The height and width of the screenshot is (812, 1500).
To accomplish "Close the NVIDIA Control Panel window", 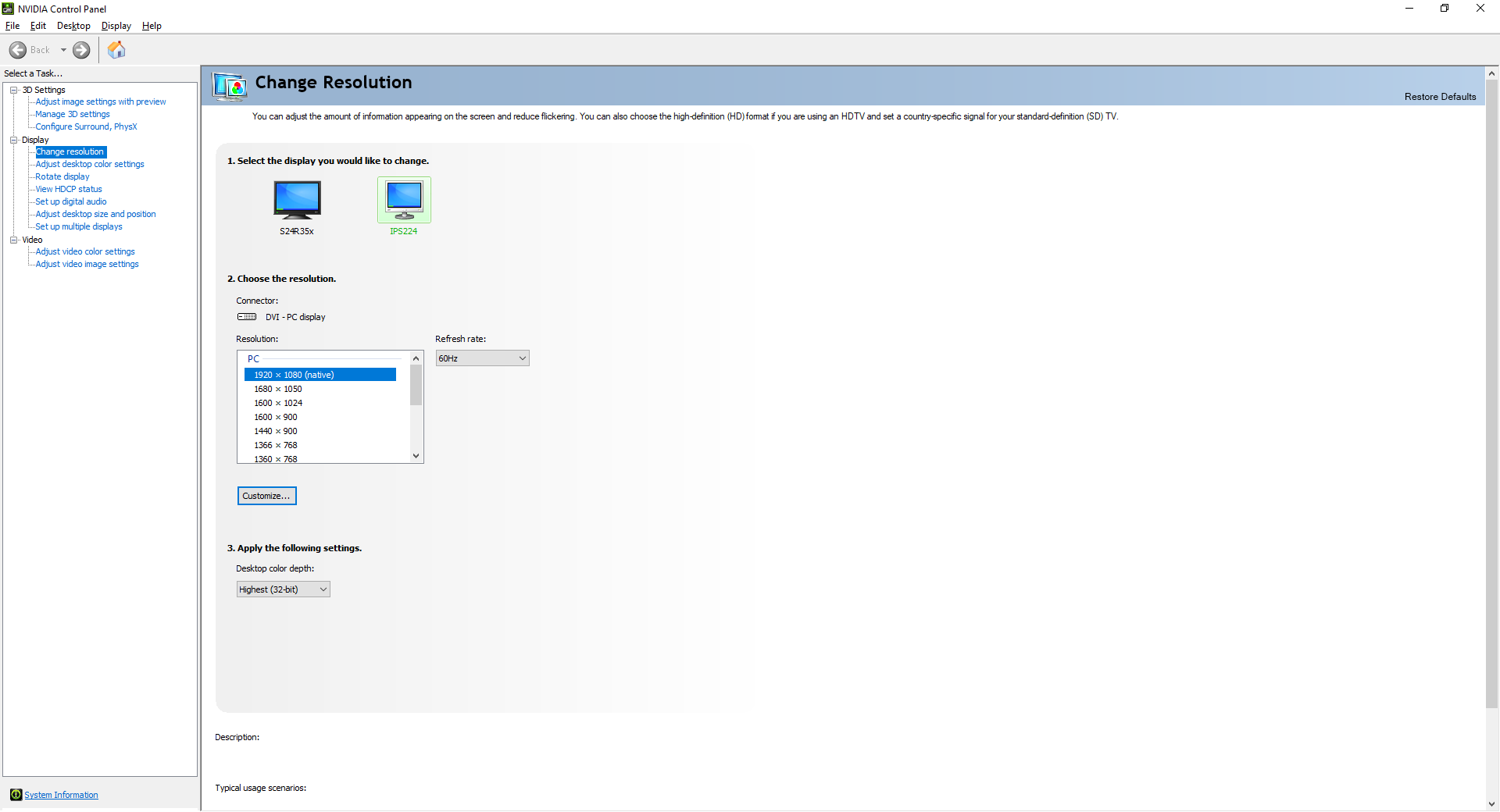I will pos(1480,9).
